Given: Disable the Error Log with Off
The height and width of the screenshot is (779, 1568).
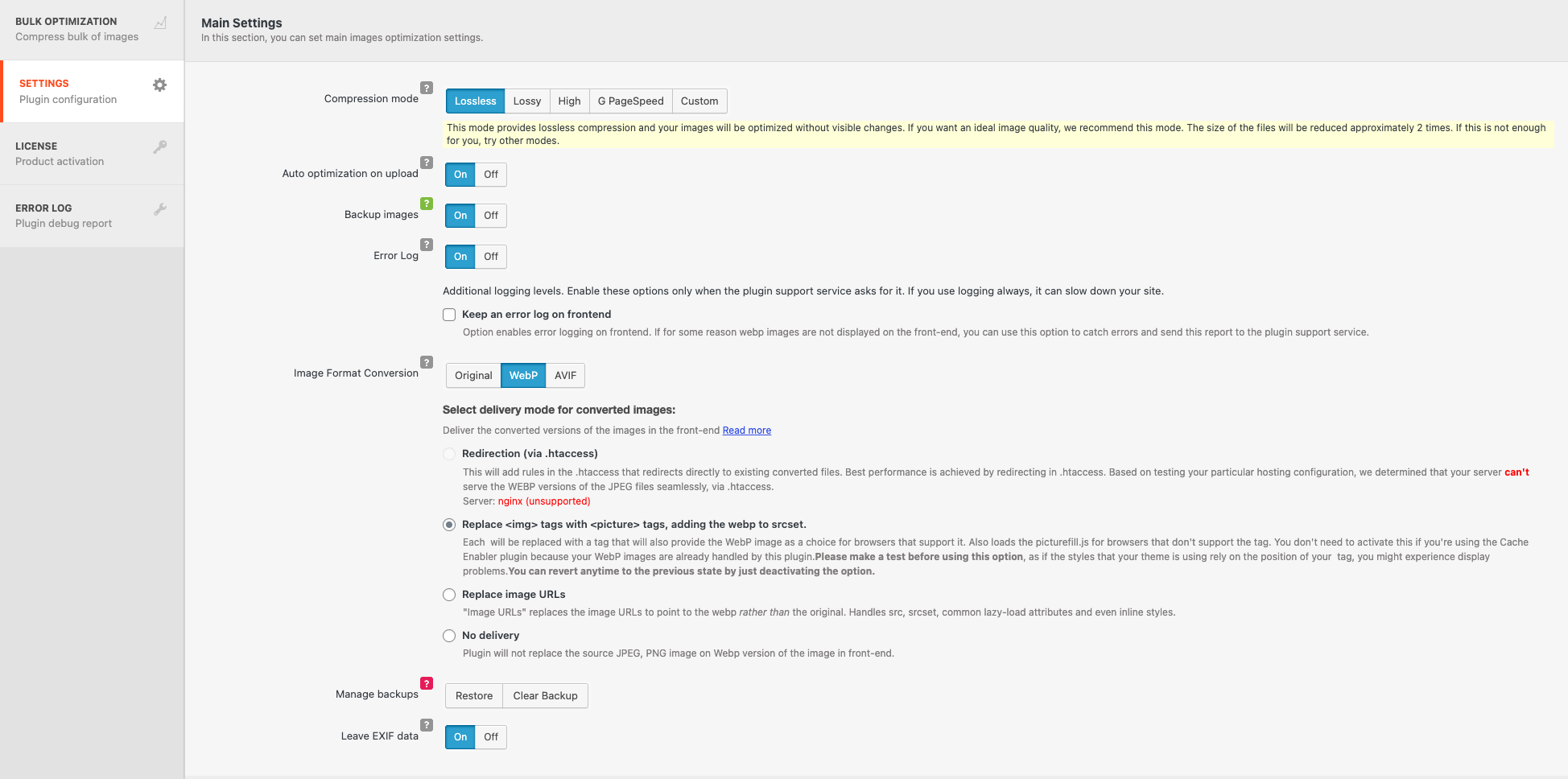Looking at the screenshot, I should pyautogui.click(x=491, y=257).
